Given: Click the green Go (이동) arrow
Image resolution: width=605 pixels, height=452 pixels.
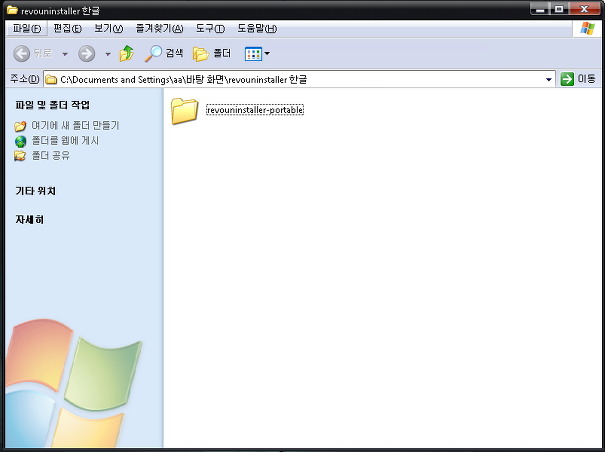Looking at the screenshot, I should tap(567, 79).
